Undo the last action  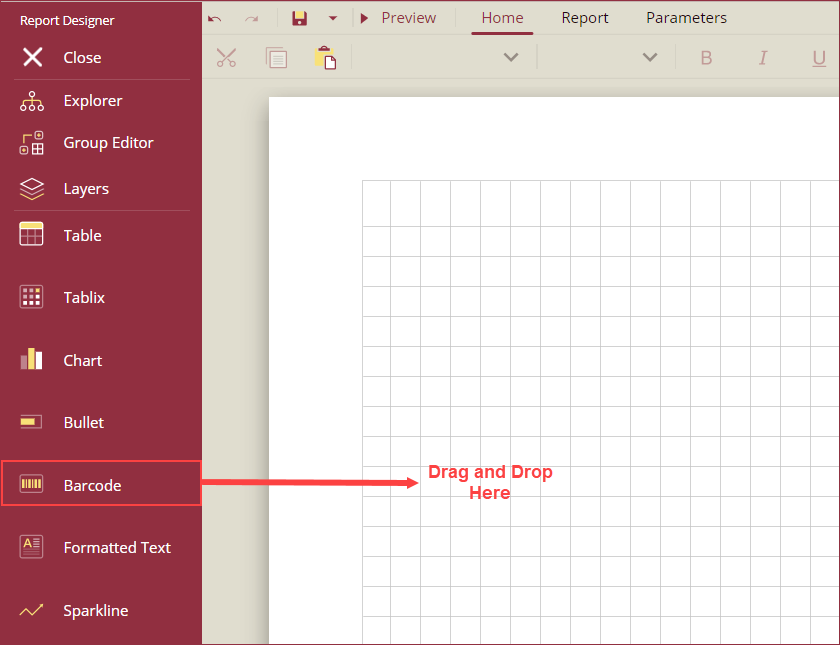[215, 19]
